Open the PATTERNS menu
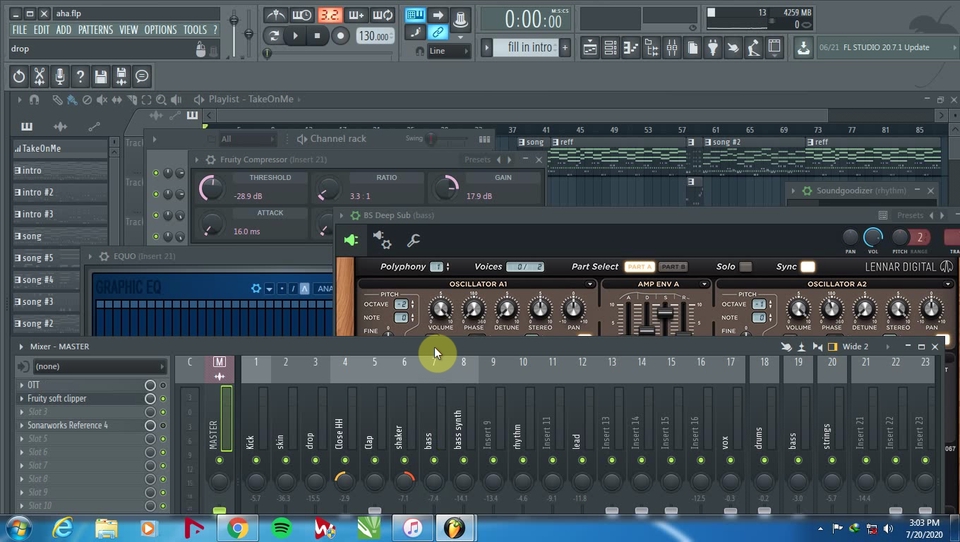The height and width of the screenshot is (542, 960). (96, 30)
